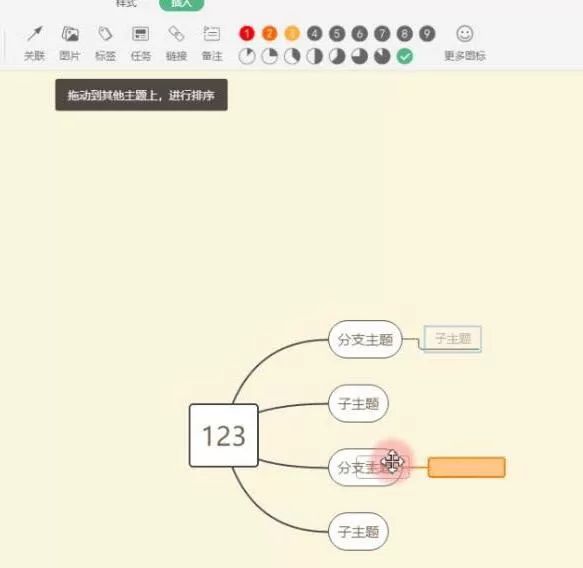
Task: Apply priority 4 marker
Action: 315,34
